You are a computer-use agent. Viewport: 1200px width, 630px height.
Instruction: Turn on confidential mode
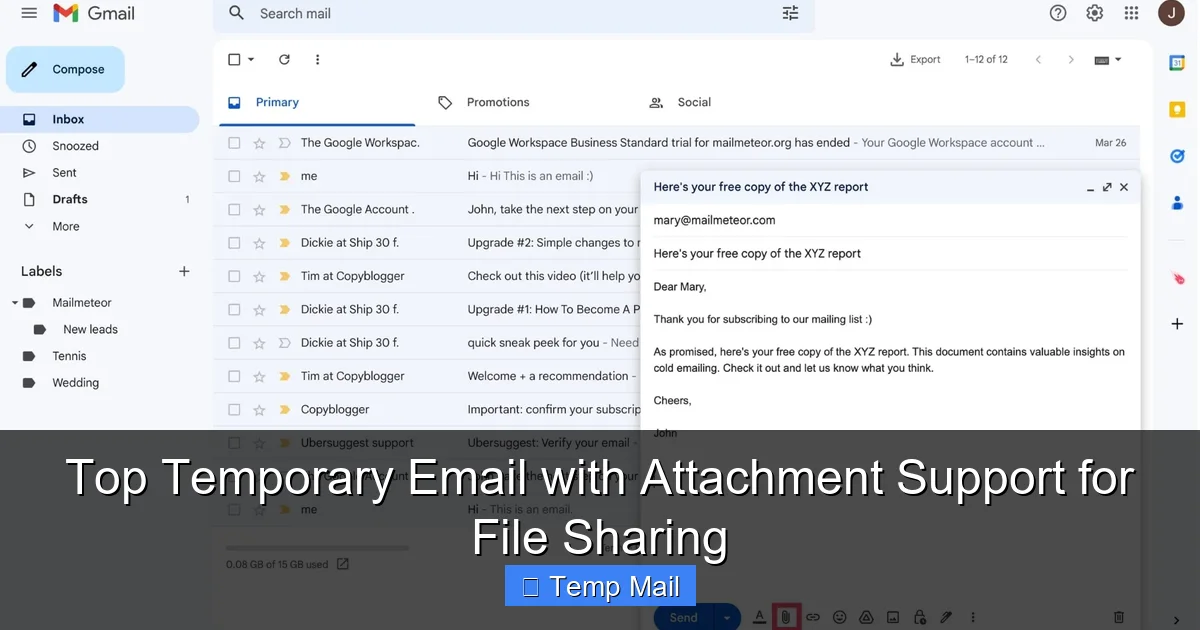click(919, 617)
